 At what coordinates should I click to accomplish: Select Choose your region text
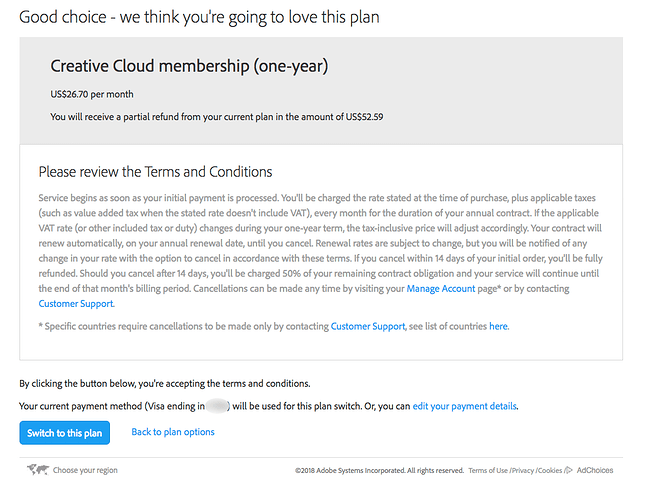(85, 470)
